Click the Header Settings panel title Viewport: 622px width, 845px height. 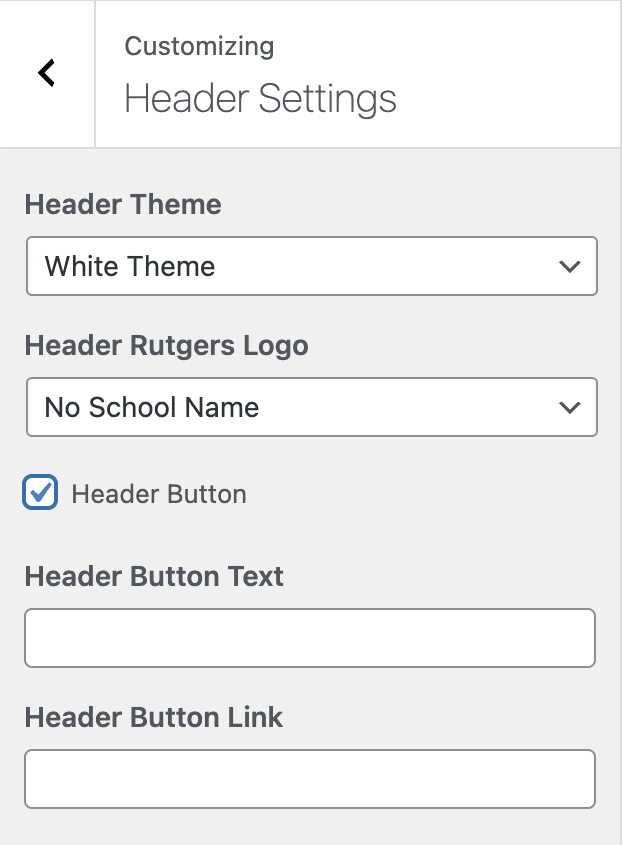coord(260,100)
